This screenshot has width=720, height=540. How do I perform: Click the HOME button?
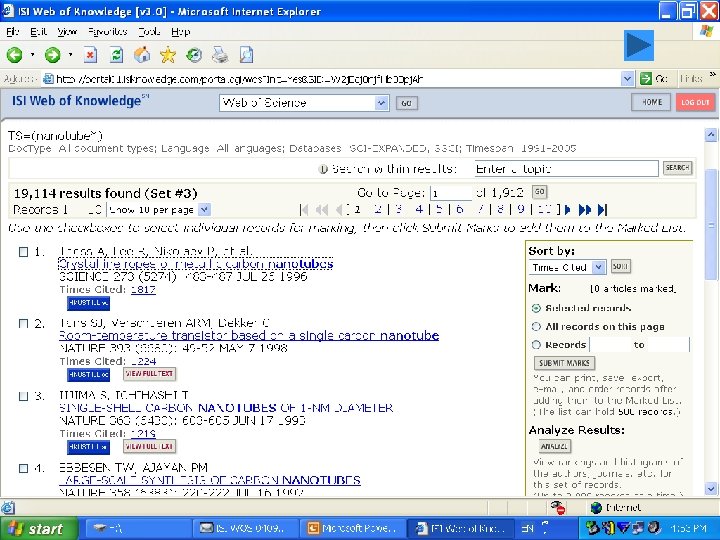point(651,102)
